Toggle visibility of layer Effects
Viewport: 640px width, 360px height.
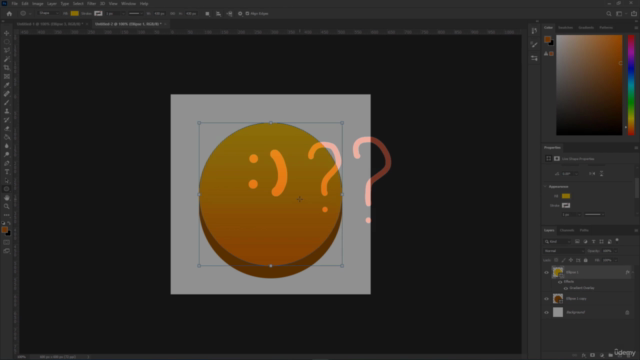[560, 282]
